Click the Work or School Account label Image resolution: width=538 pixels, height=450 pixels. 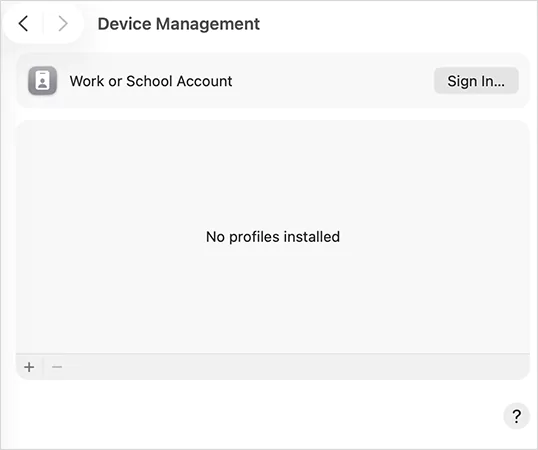[x=151, y=81]
